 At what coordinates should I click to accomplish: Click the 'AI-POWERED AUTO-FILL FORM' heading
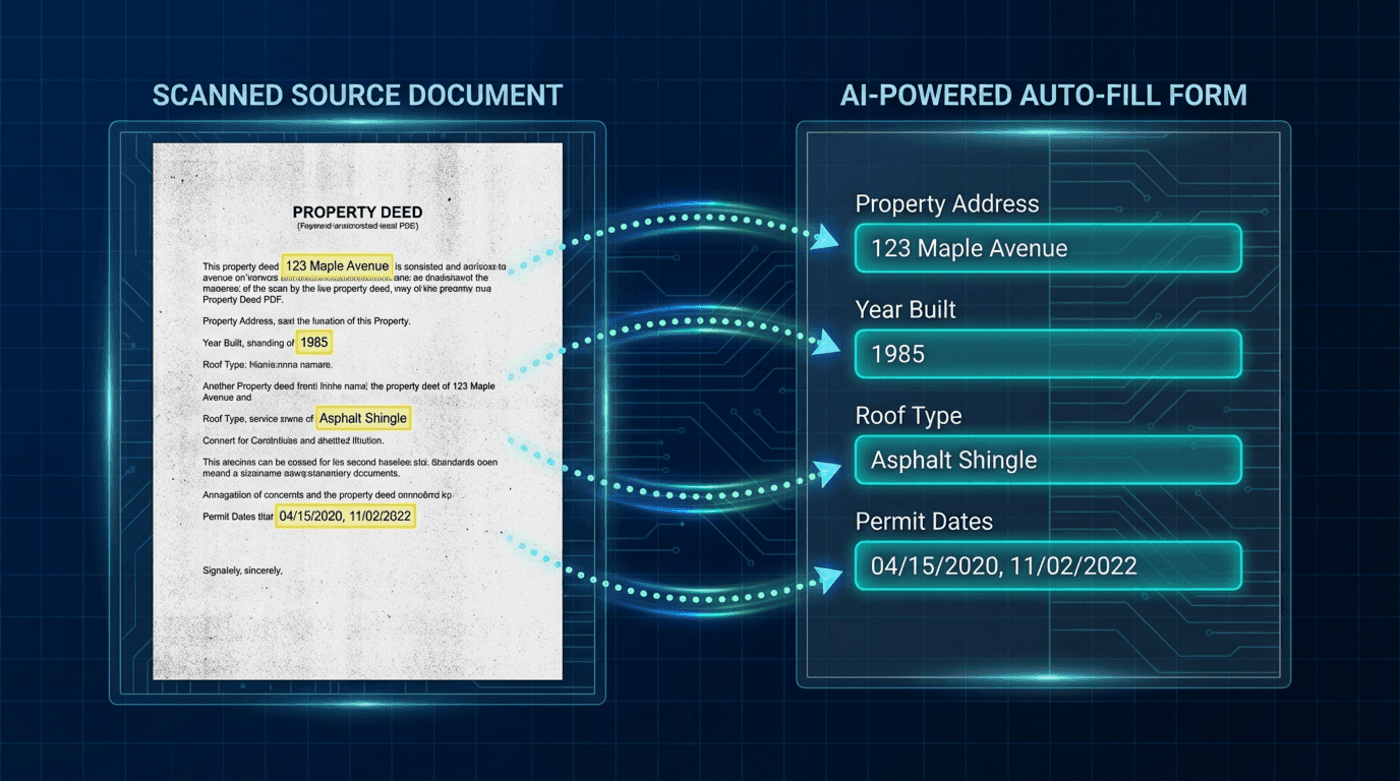point(1044,96)
